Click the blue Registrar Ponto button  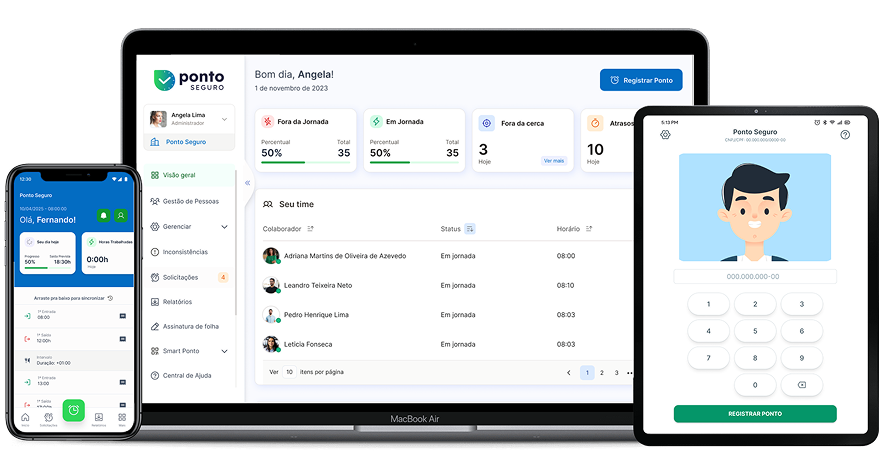(641, 80)
